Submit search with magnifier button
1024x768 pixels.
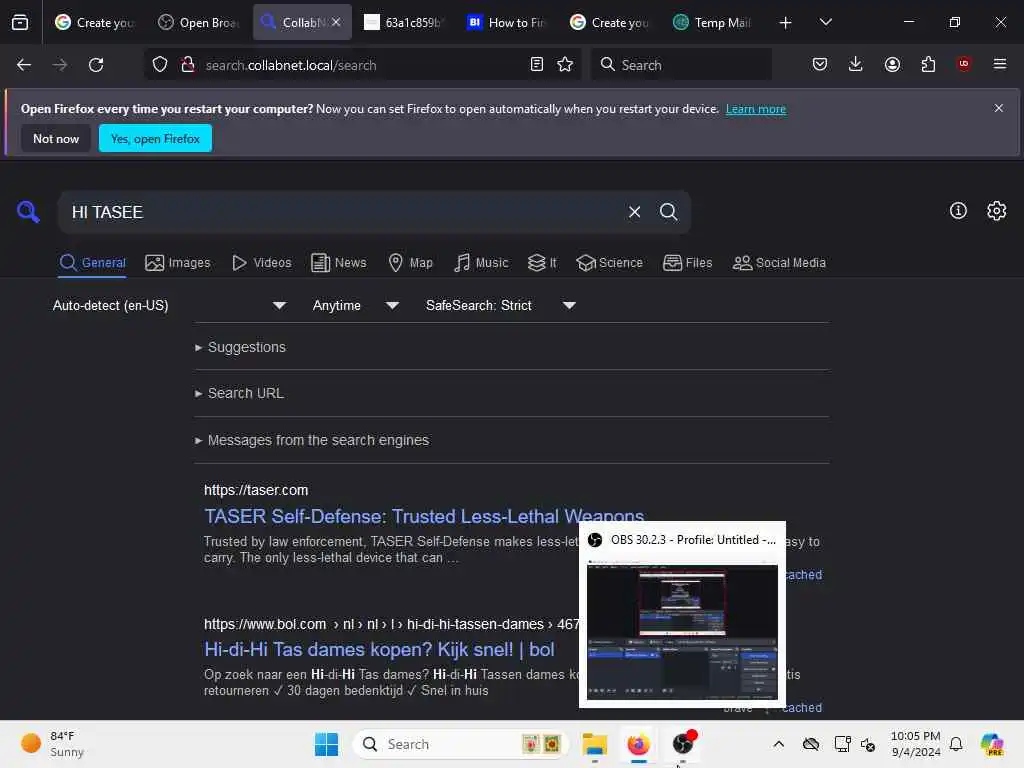click(x=669, y=212)
